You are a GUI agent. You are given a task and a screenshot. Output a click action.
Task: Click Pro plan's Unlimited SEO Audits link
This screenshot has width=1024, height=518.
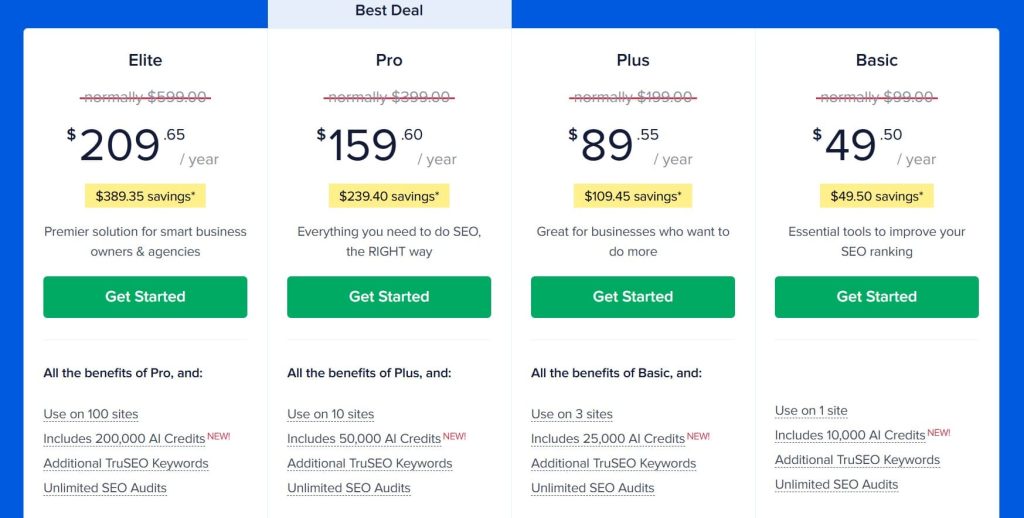349,488
